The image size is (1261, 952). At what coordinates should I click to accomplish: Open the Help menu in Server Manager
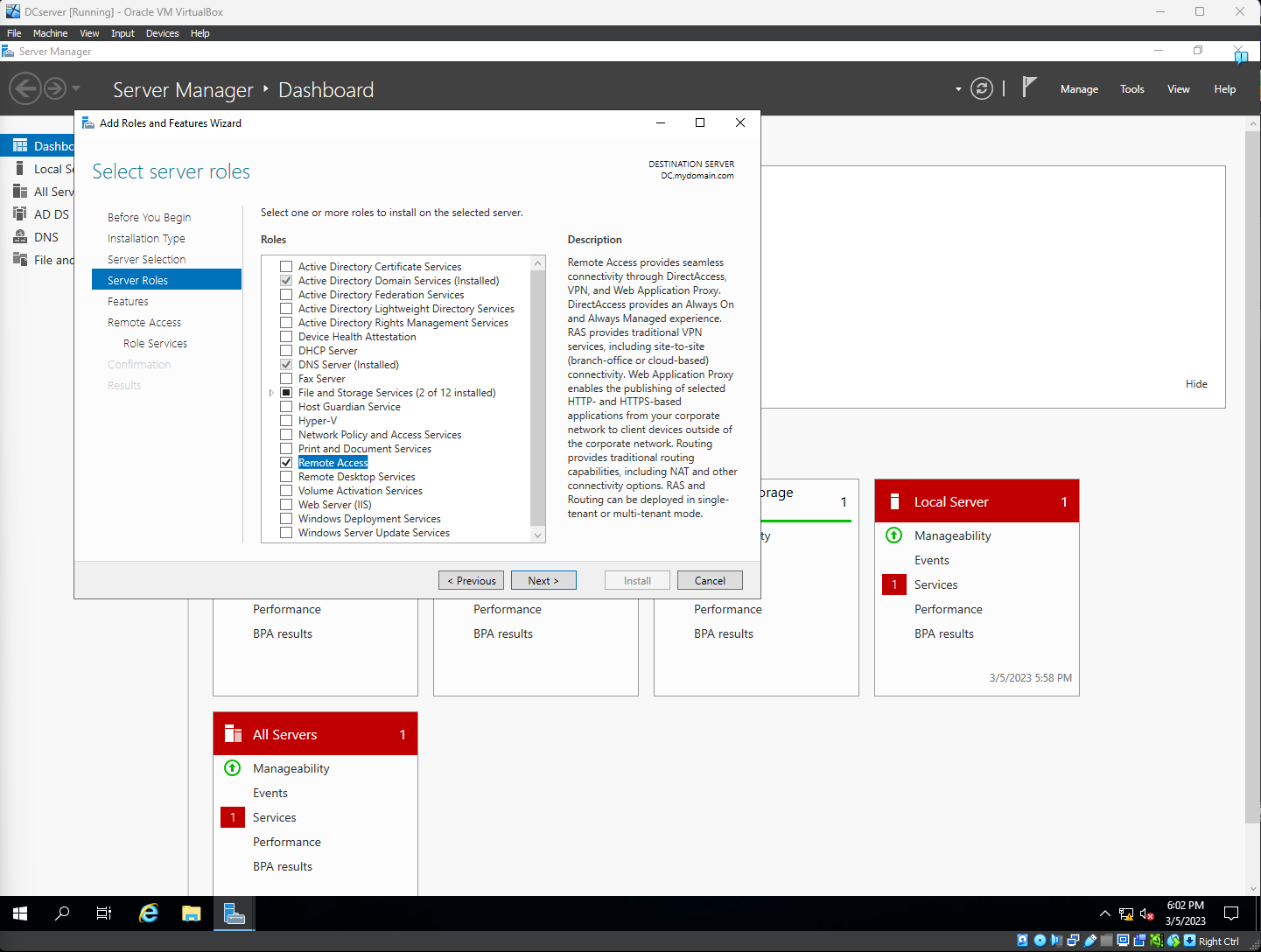tap(1225, 89)
